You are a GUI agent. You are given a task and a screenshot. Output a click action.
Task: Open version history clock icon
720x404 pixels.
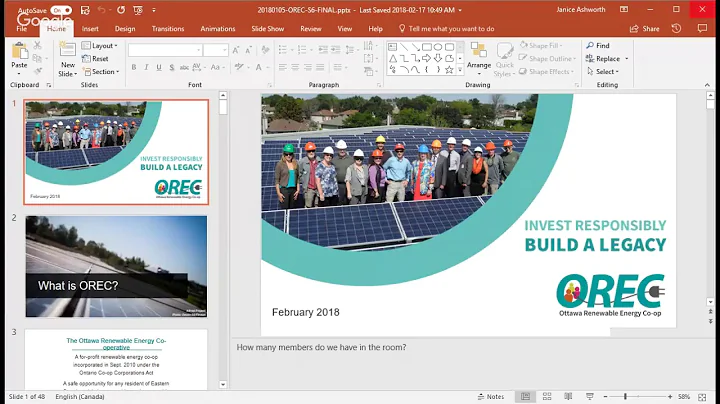click(x=676, y=28)
